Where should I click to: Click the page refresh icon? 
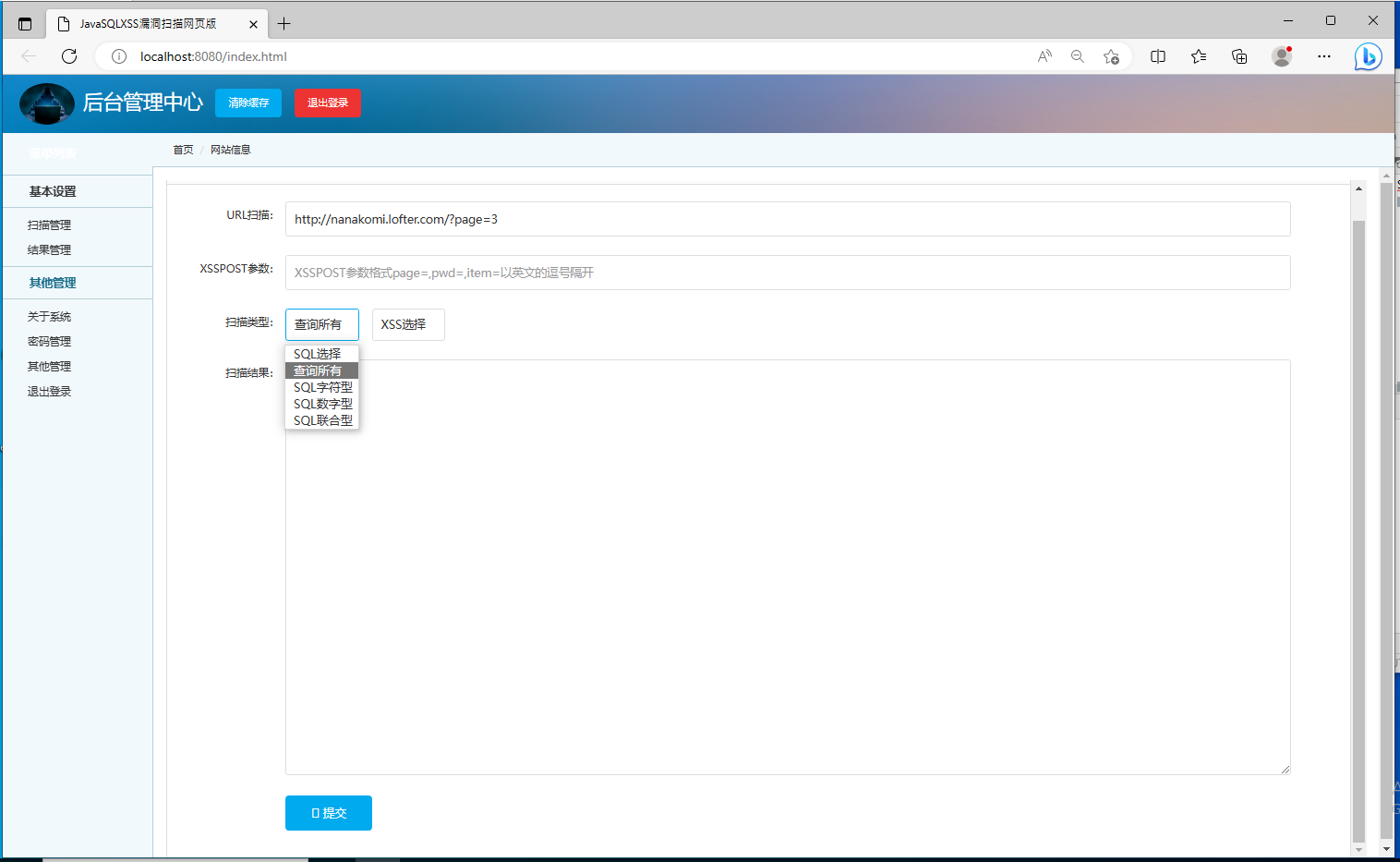68,55
